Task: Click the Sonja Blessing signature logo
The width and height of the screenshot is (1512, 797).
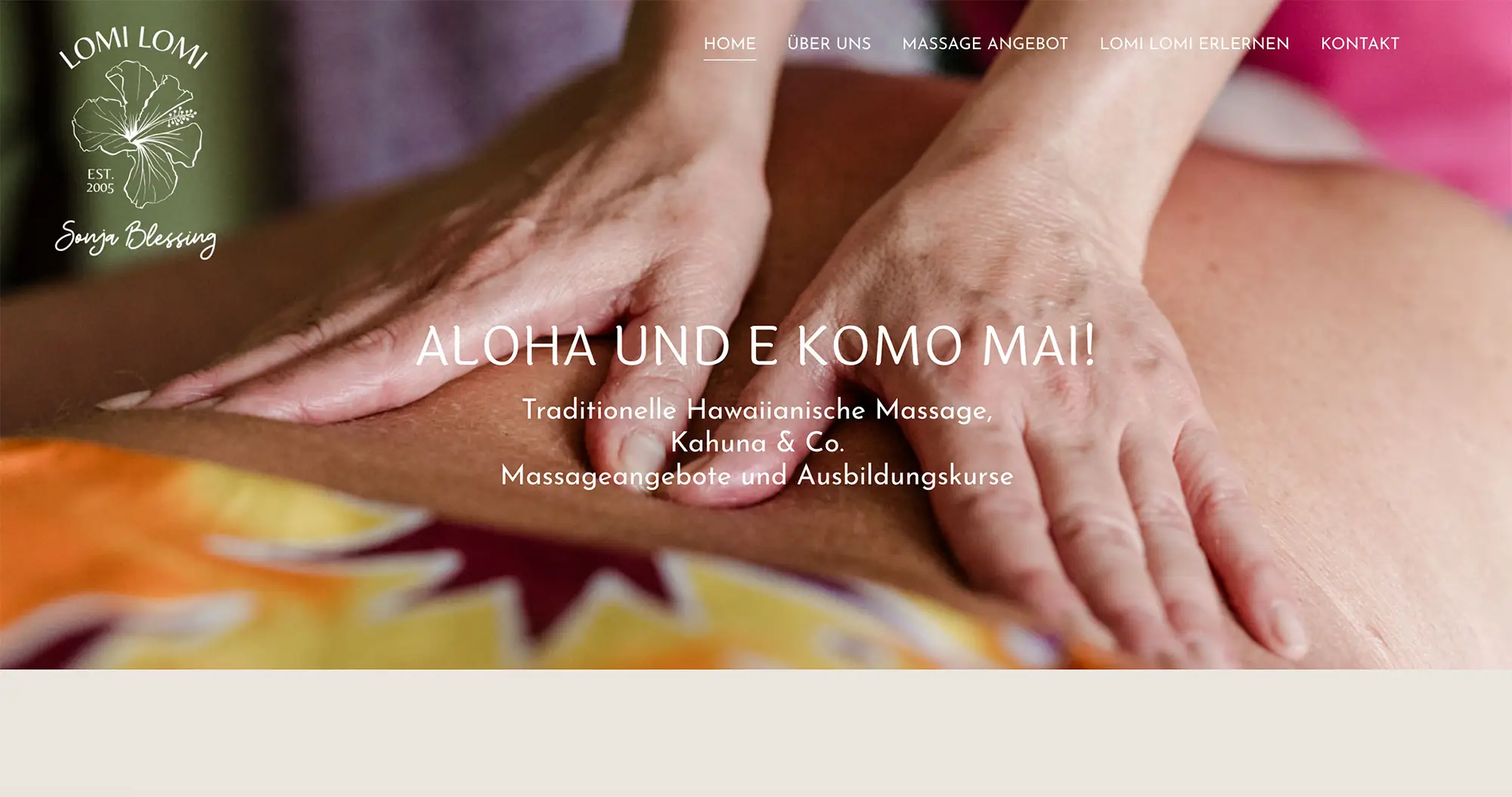Action: tap(135, 238)
